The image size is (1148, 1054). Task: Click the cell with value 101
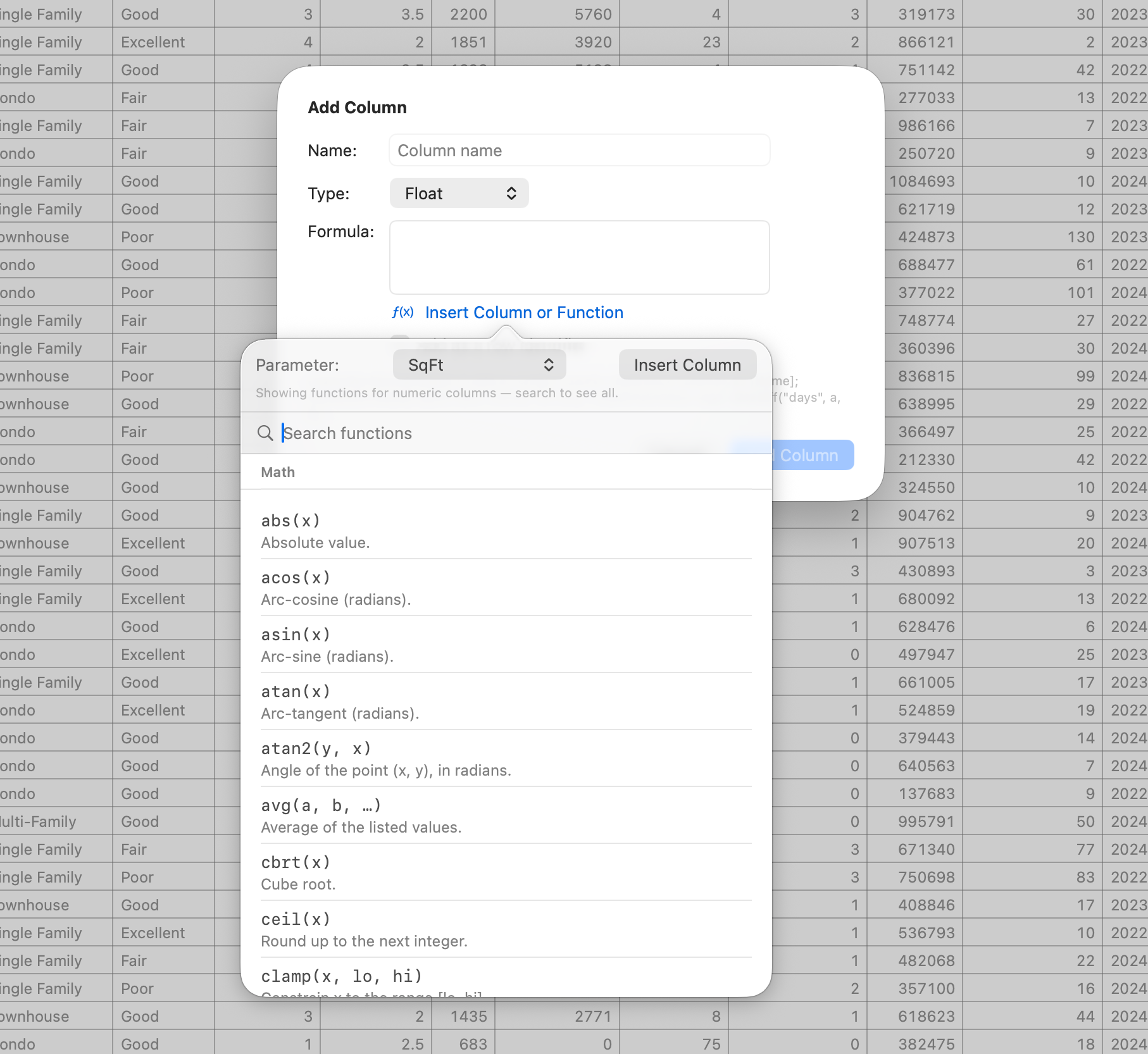[x=1032, y=292]
